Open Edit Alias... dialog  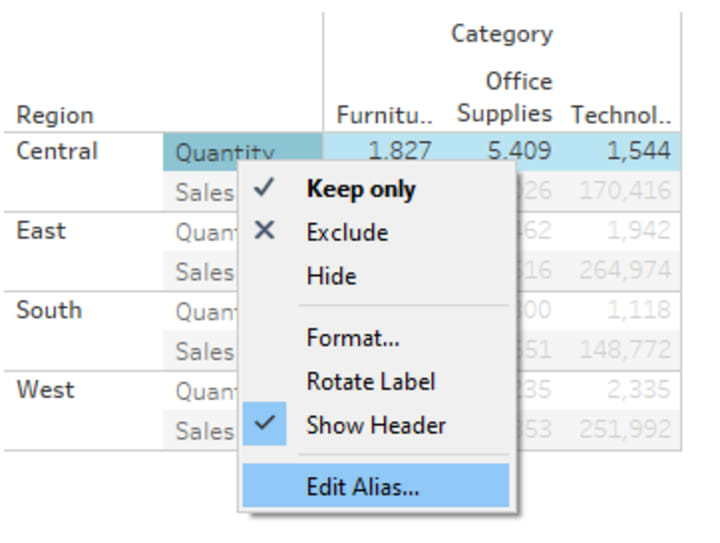click(x=363, y=488)
